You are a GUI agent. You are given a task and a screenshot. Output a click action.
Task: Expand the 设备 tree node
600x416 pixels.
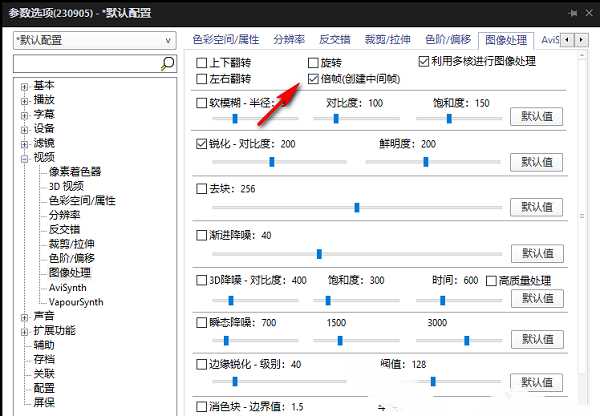coord(24,130)
